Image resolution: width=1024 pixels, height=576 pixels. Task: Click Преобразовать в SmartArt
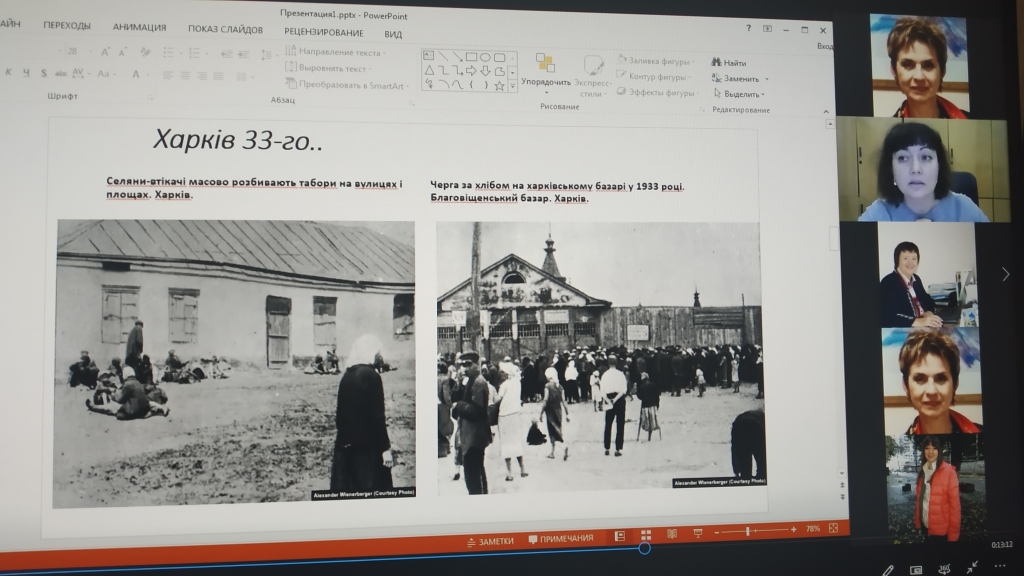[347, 84]
